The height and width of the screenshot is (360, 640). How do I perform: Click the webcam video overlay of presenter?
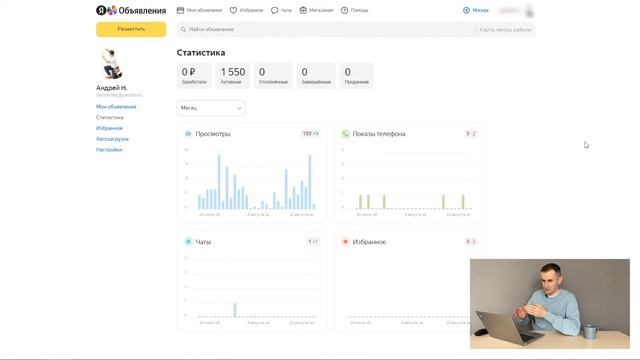pyautogui.click(x=550, y=304)
